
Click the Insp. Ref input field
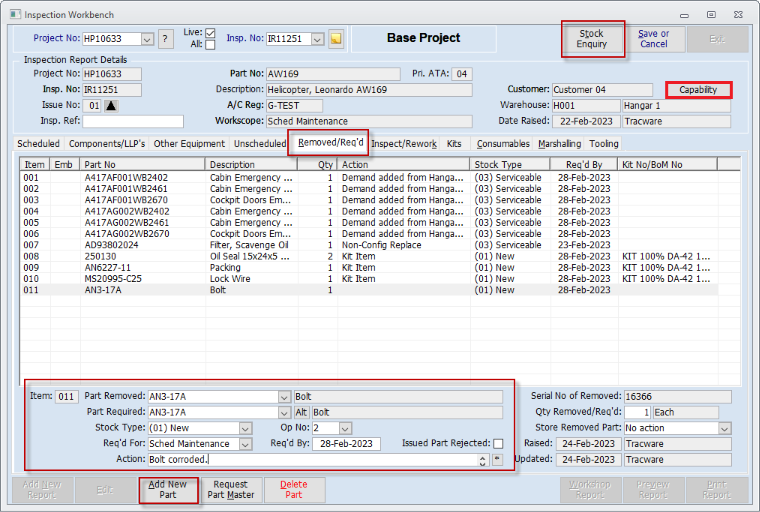[133, 121]
